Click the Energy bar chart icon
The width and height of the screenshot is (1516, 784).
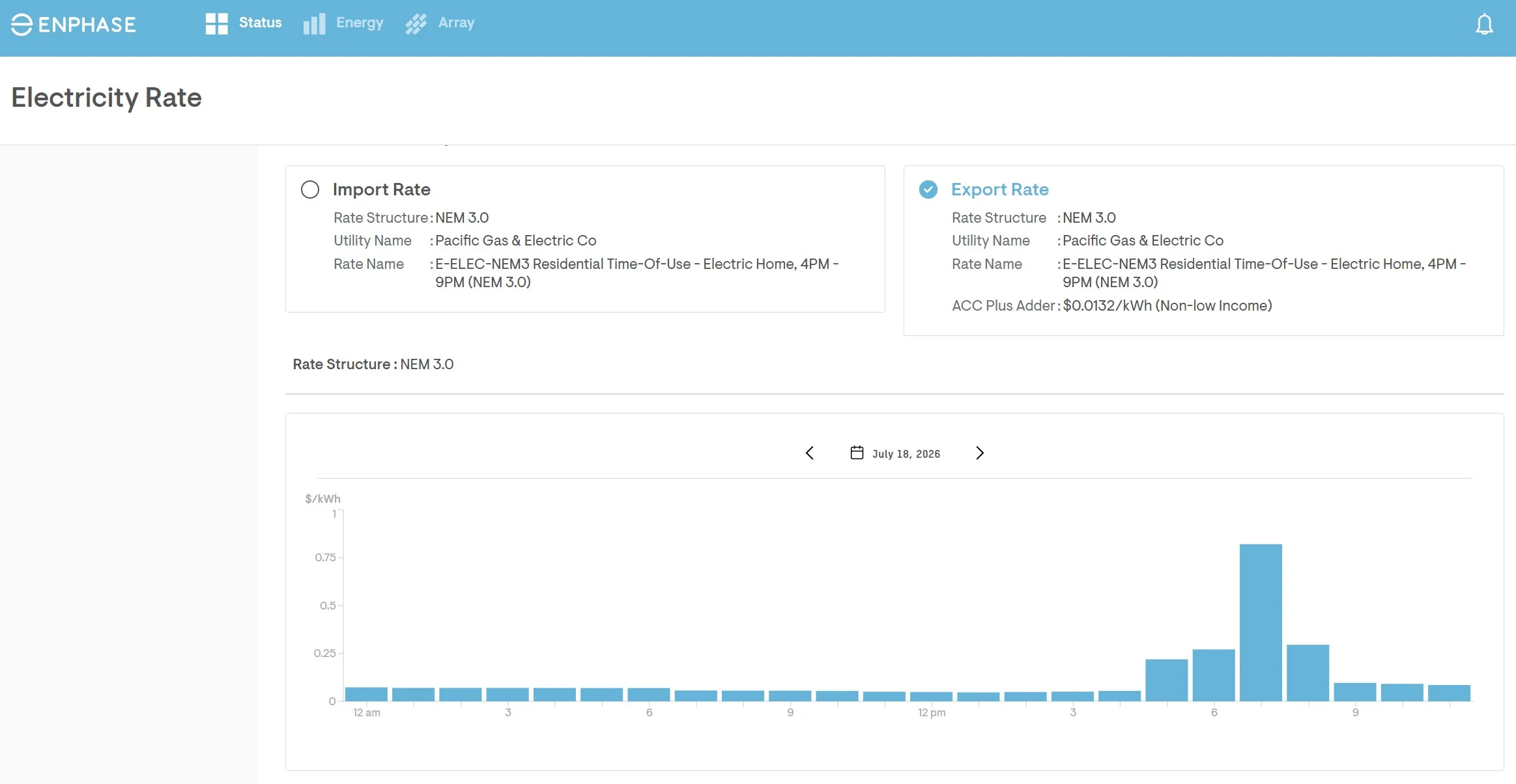[314, 23]
